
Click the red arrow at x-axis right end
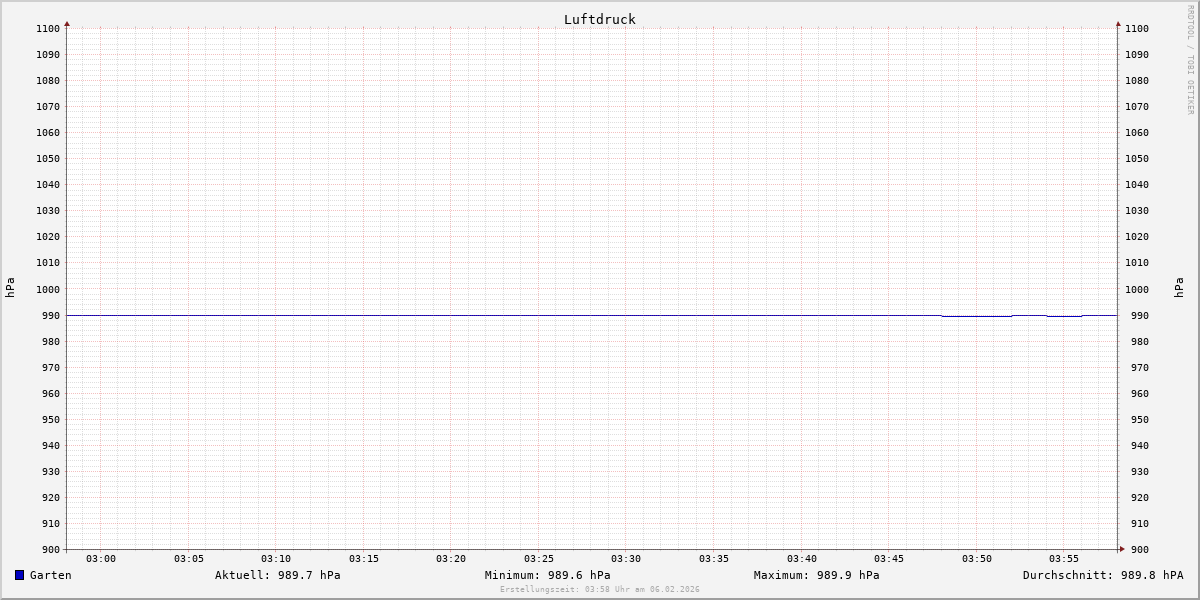pyautogui.click(x=1121, y=549)
